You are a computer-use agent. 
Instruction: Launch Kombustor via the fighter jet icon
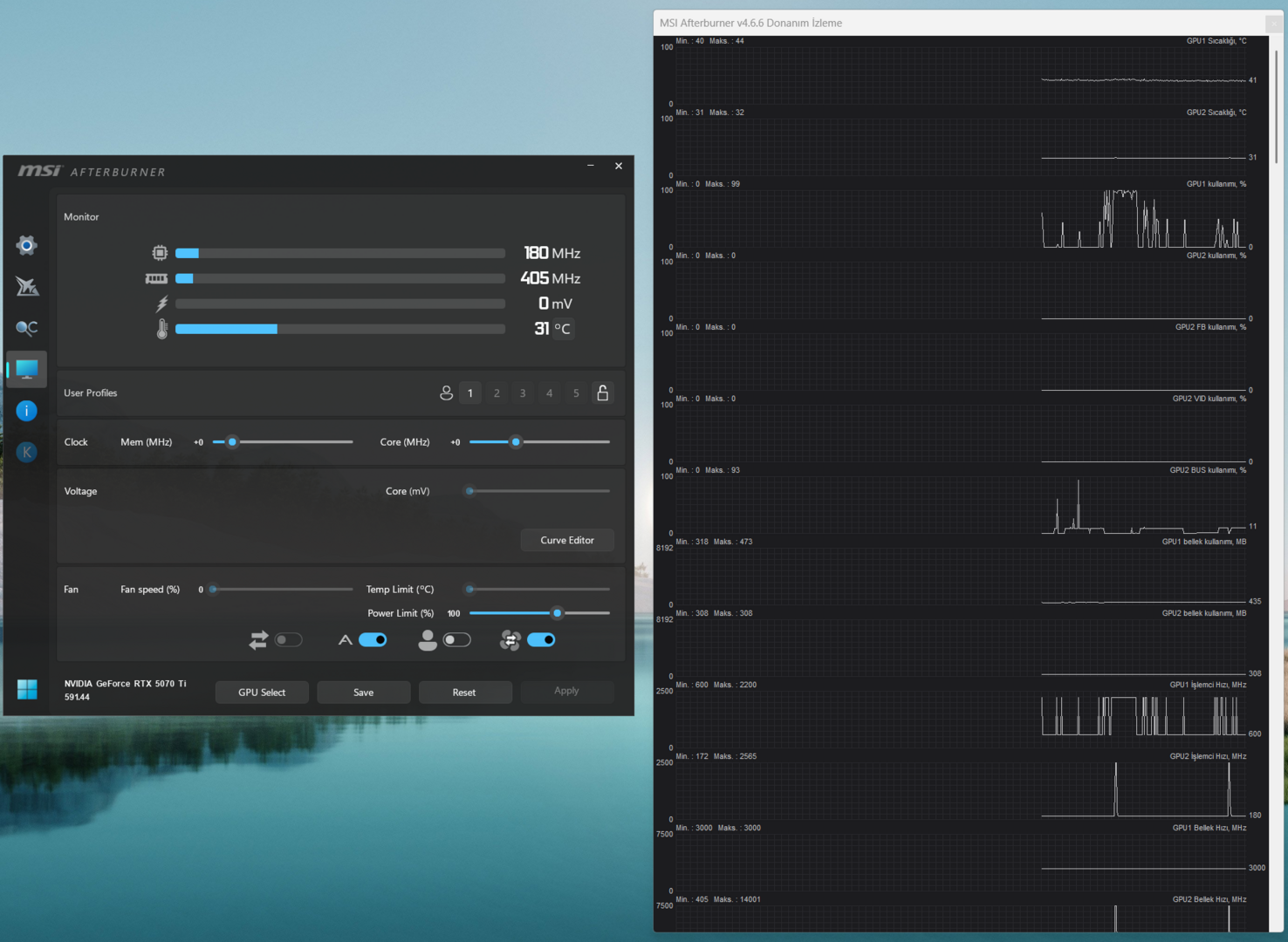(27, 286)
